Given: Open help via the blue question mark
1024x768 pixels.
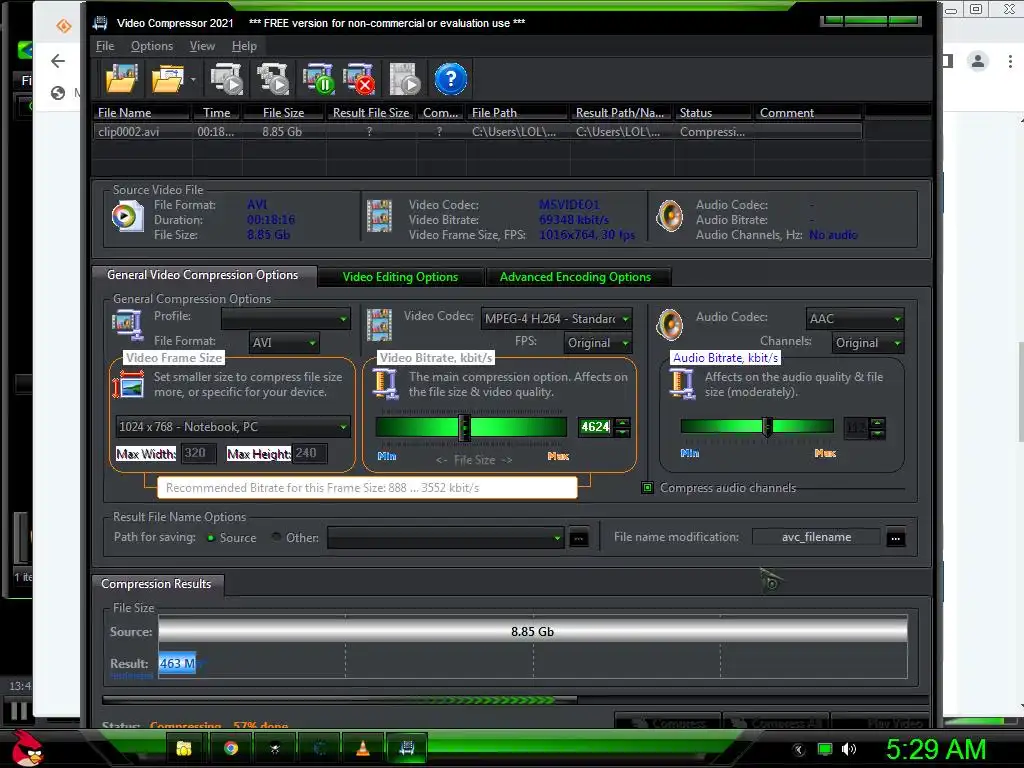Looking at the screenshot, I should (x=451, y=79).
